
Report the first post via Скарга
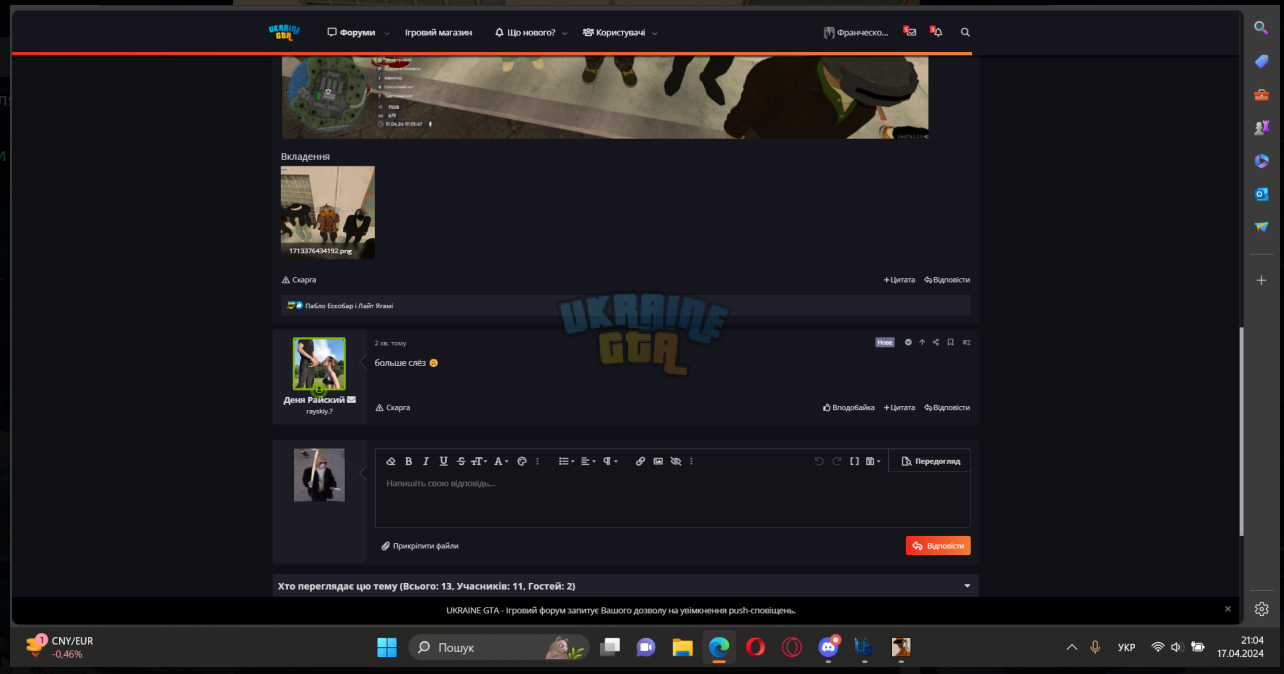click(x=299, y=280)
